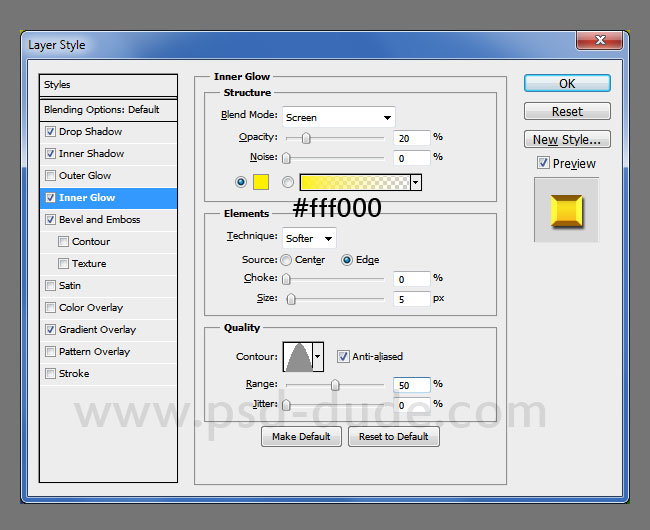650x530 pixels.
Task: Click the Range slider handle
Action: click(x=335, y=385)
